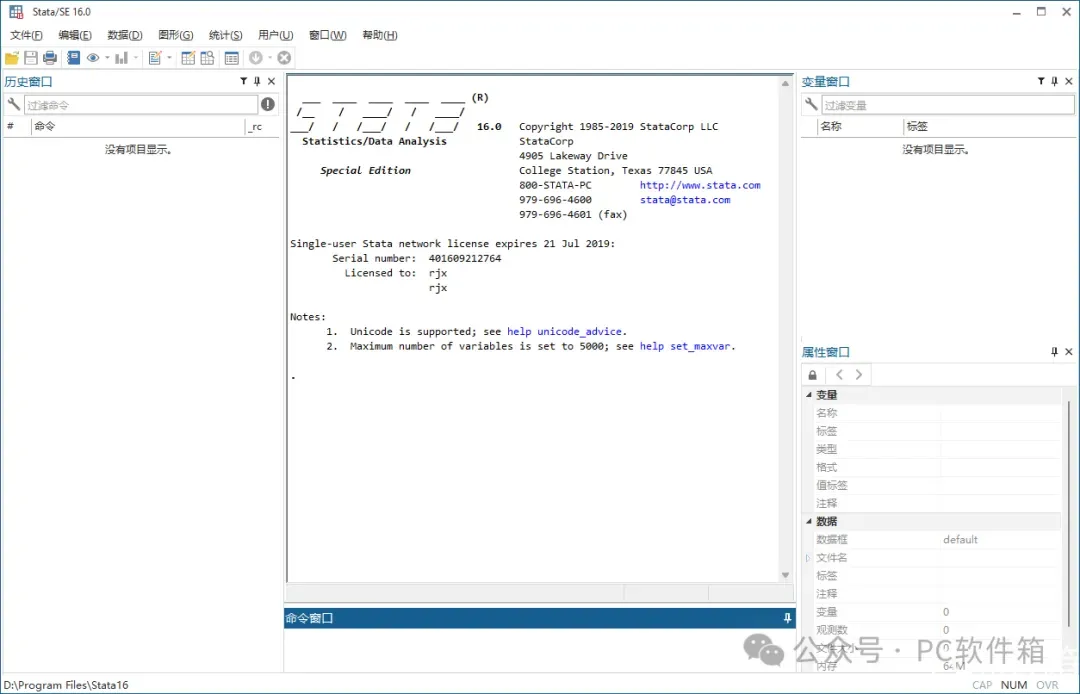Open dropdown arrow beside Graph icon
This screenshot has height=694, width=1080.
136,58
